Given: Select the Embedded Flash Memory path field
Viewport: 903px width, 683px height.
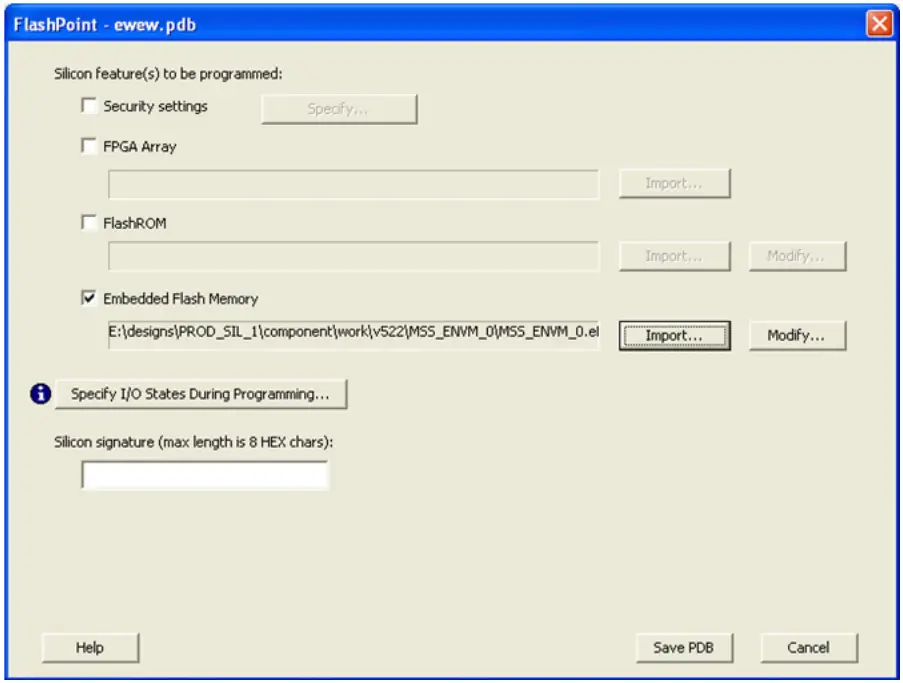Looking at the screenshot, I should point(352,332).
